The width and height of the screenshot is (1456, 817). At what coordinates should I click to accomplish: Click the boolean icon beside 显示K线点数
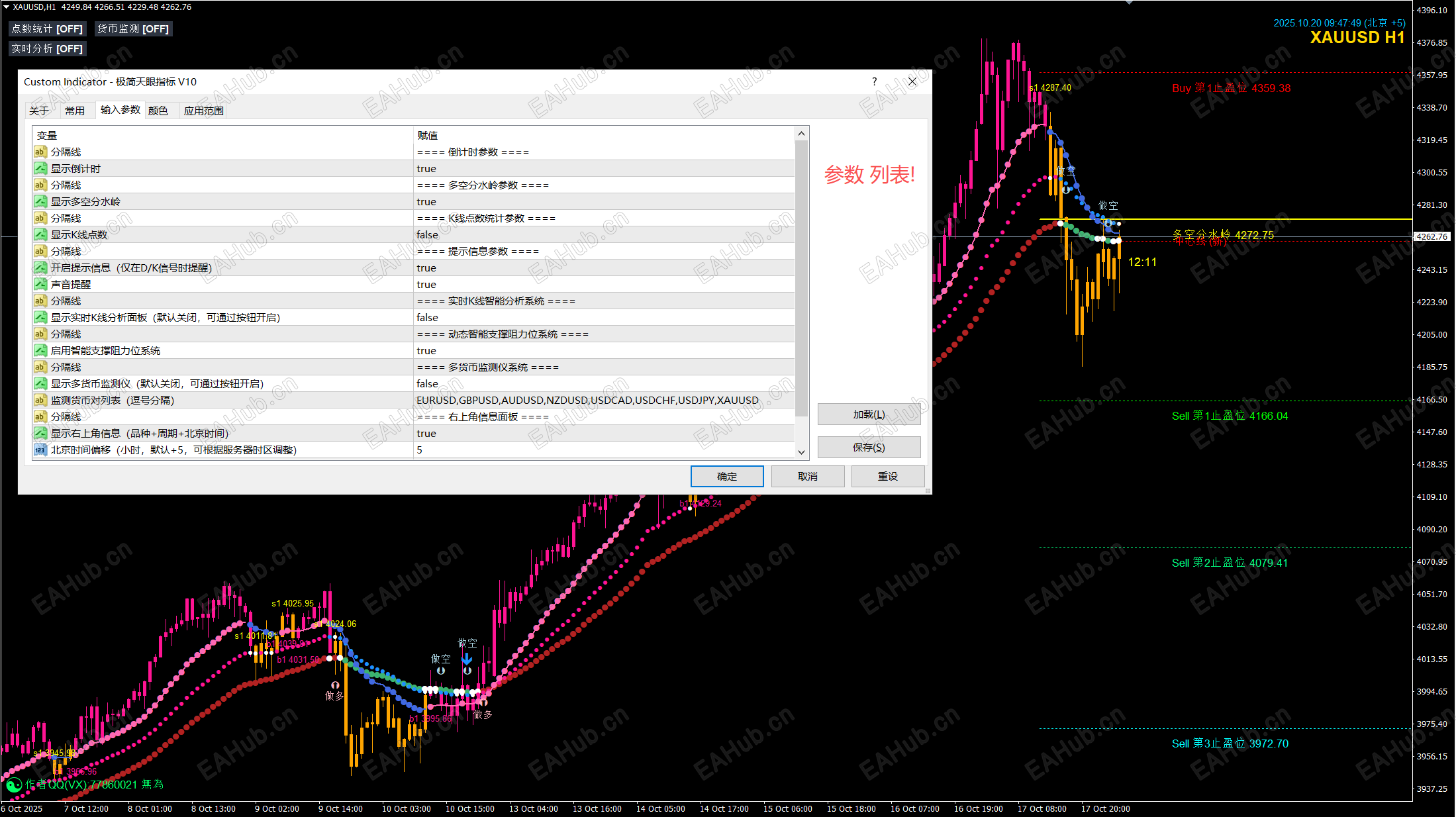40,234
